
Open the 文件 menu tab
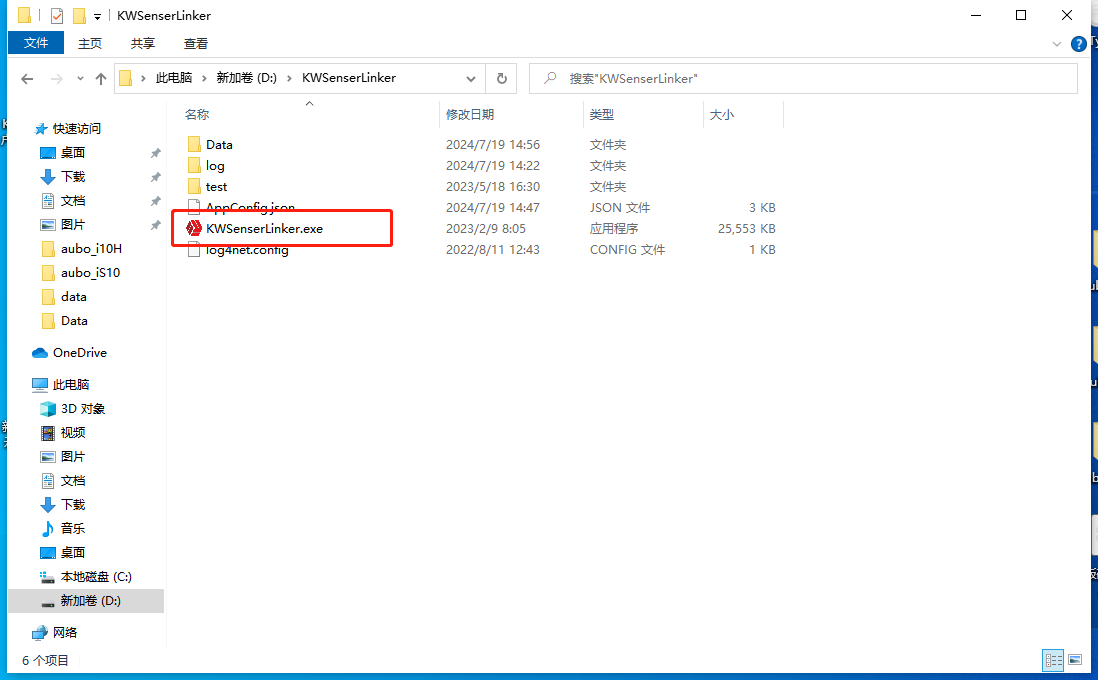click(36, 43)
